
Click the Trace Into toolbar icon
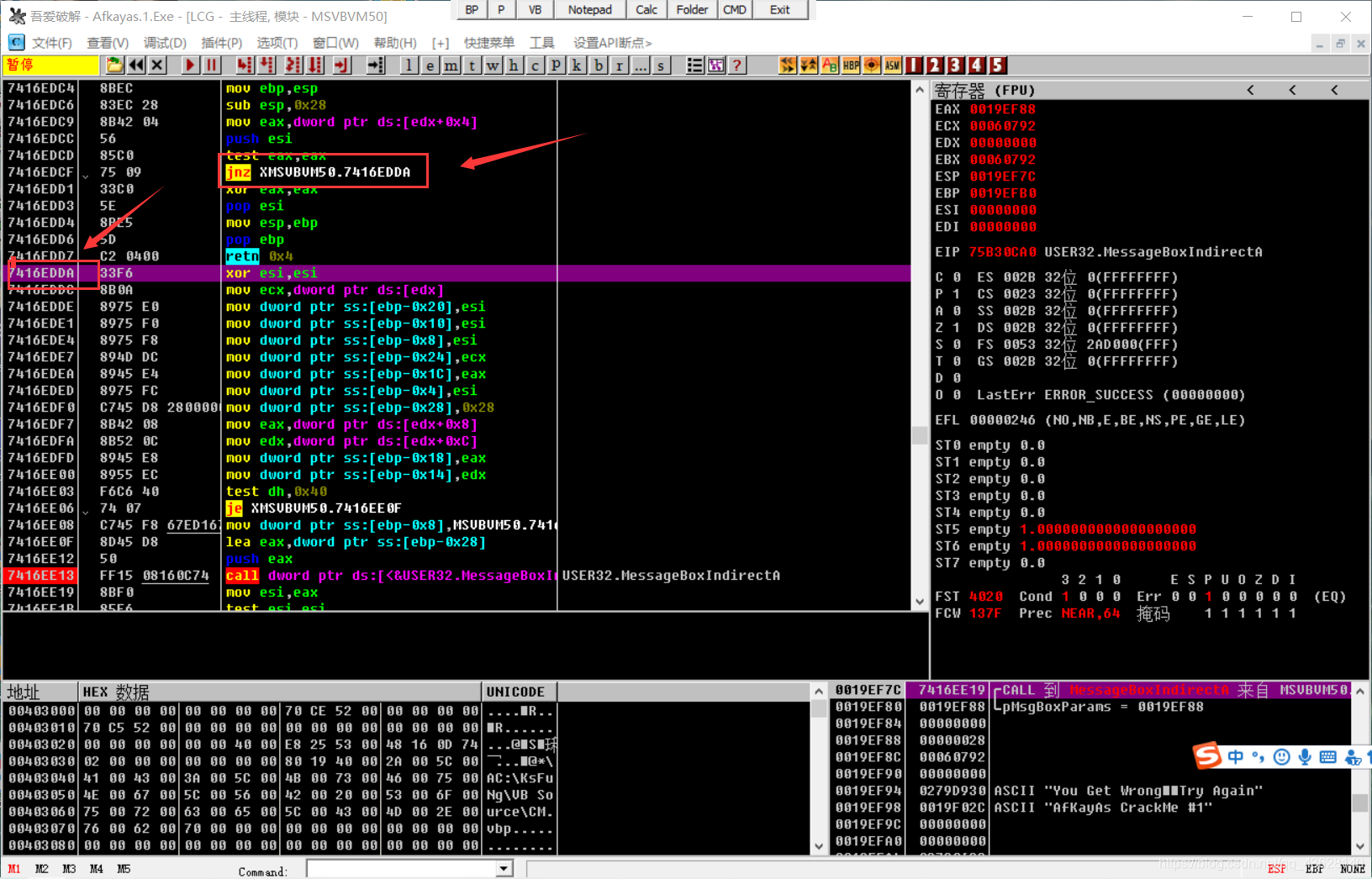coord(293,65)
